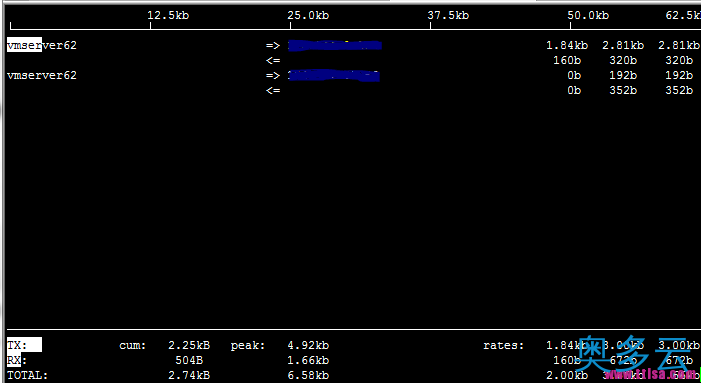
Task: Click 160b in the first connection's incoming row
Action: click(x=567, y=60)
